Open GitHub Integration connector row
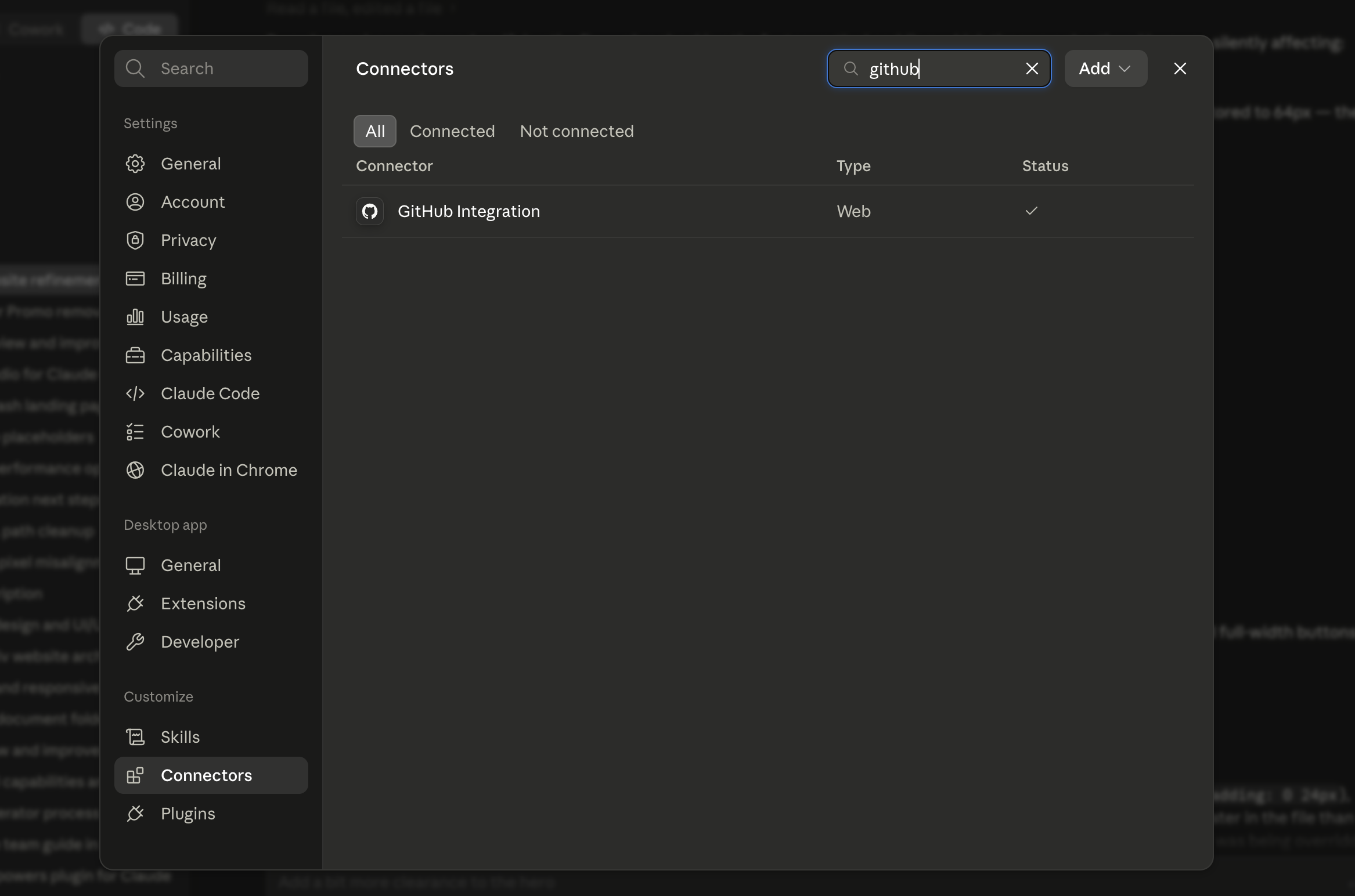Viewport: 1355px width, 896px height. (768, 211)
